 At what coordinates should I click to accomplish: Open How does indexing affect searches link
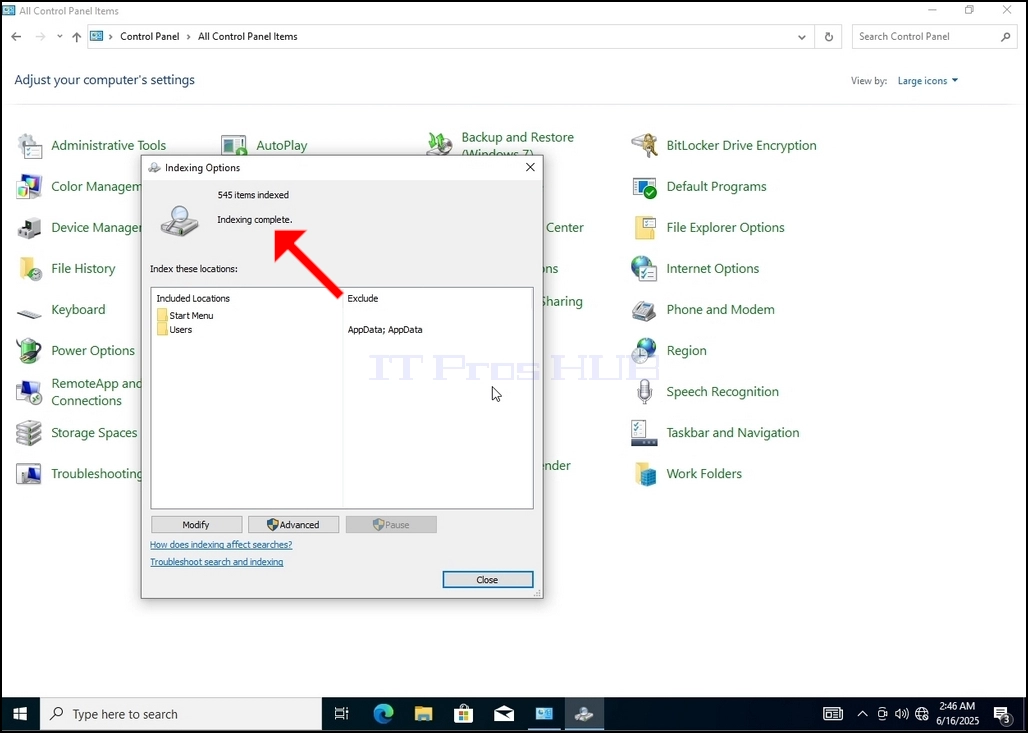click(221, 545)
